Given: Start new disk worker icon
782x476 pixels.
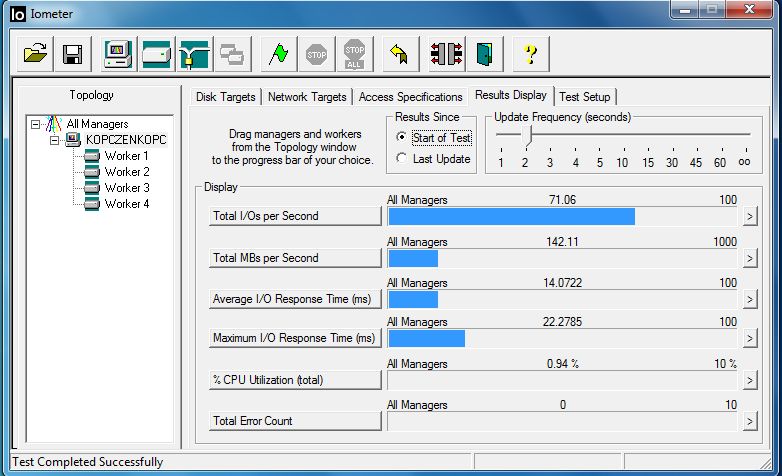Looking at the screenshot, I should click(x=157, y=53).
